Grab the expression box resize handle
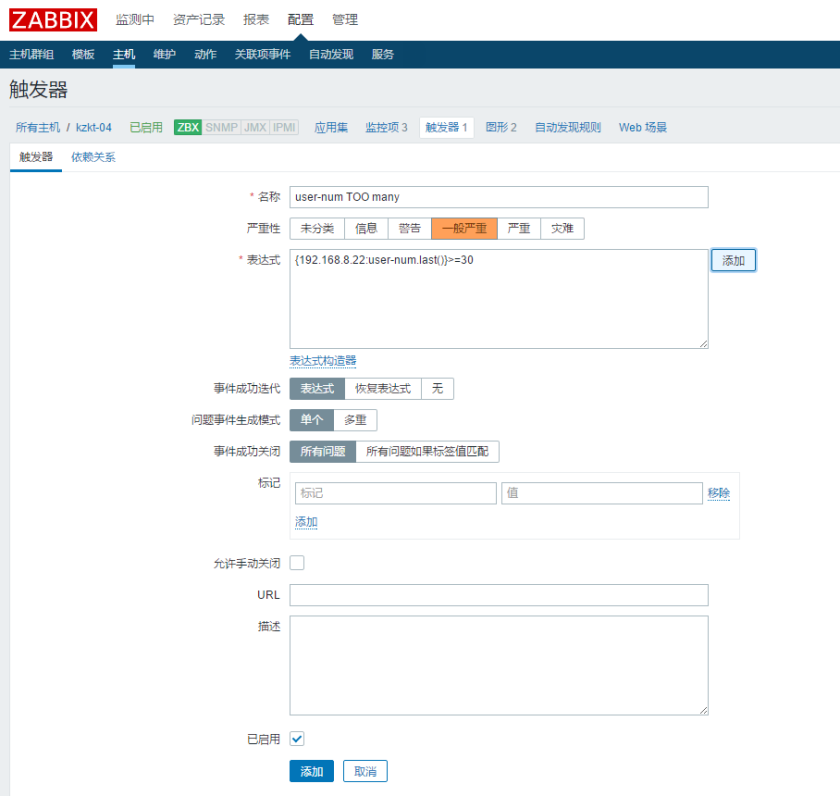Viewport: 840px width, 796px height. coord(703,344)
